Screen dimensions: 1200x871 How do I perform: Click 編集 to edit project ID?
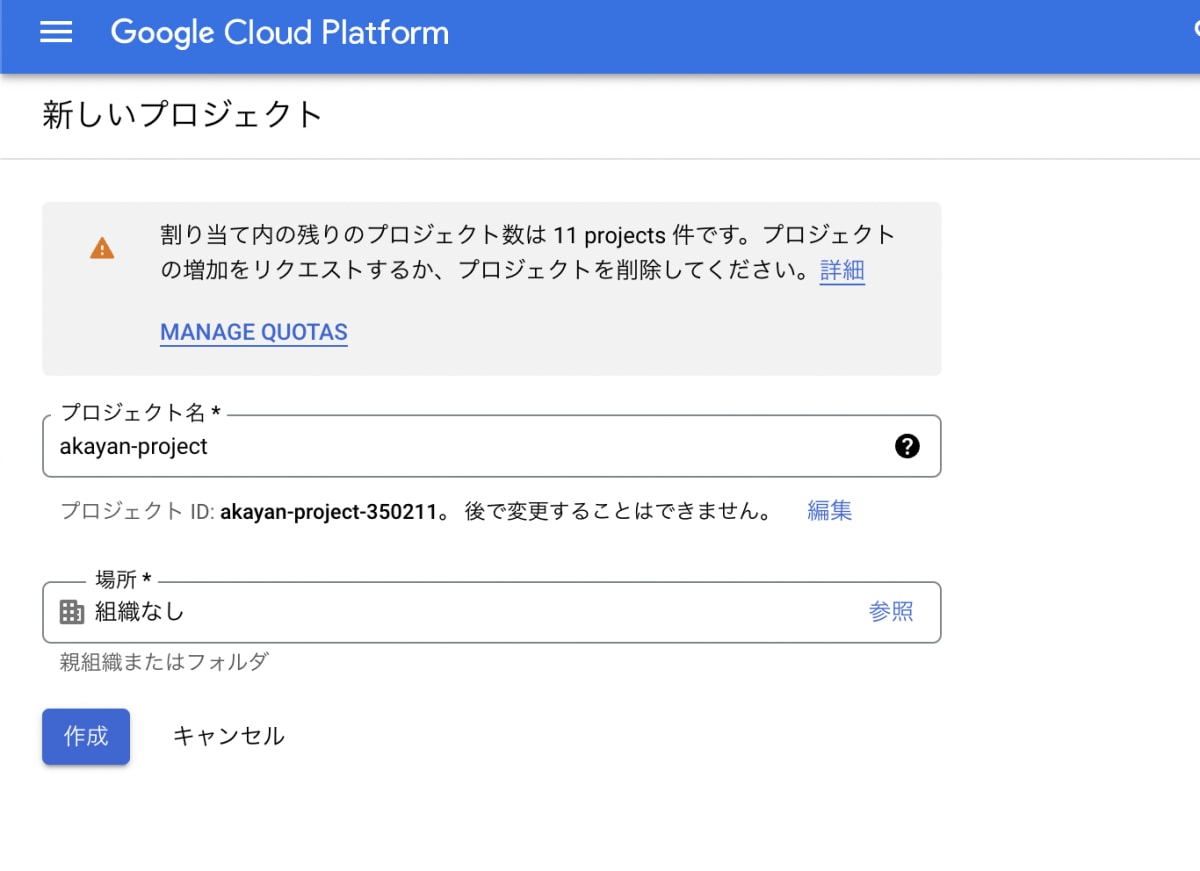(x=829, y=511)
